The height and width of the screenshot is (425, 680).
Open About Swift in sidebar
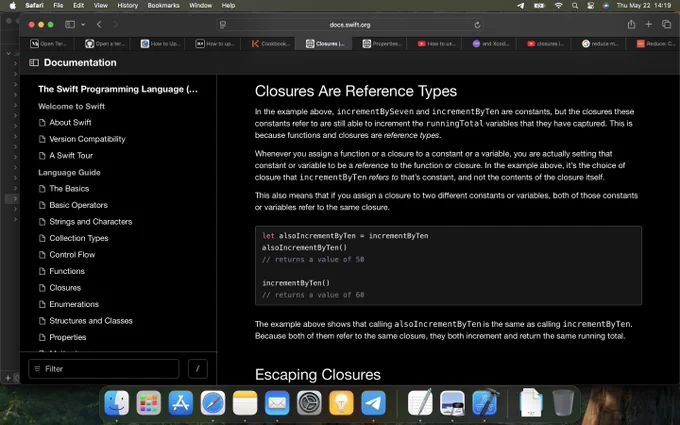click(70, 123)
